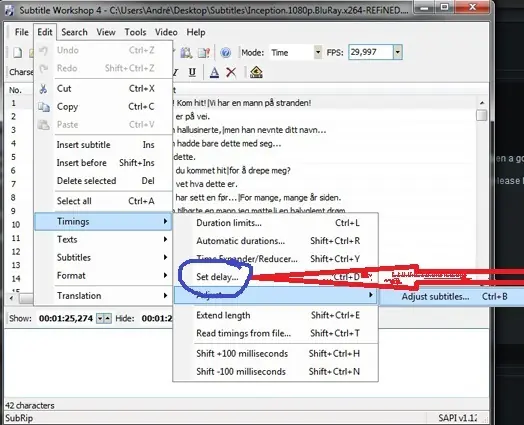524x425 pixels.
Task: Choose Duration limits... option
Action: click(276, 223)
